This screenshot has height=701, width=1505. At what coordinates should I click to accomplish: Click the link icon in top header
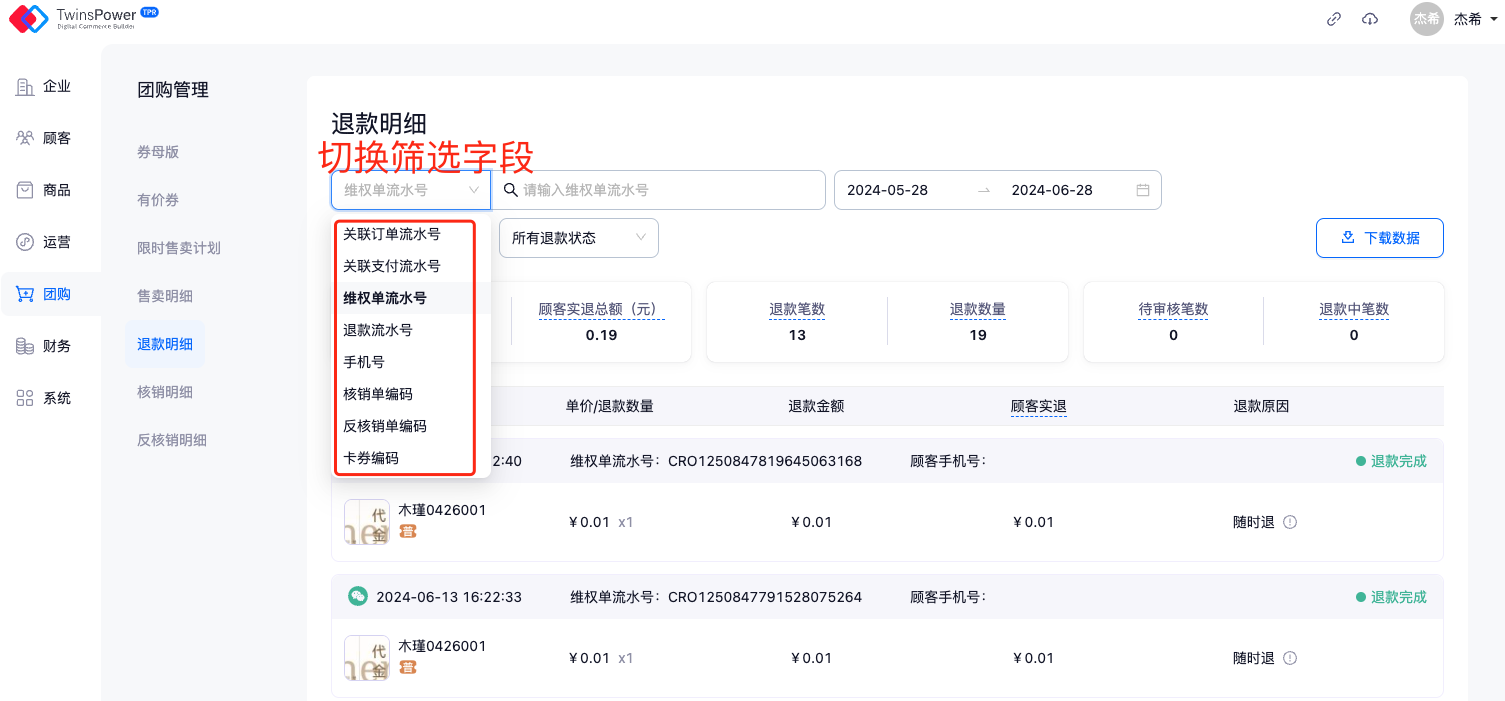[1333, 19]
